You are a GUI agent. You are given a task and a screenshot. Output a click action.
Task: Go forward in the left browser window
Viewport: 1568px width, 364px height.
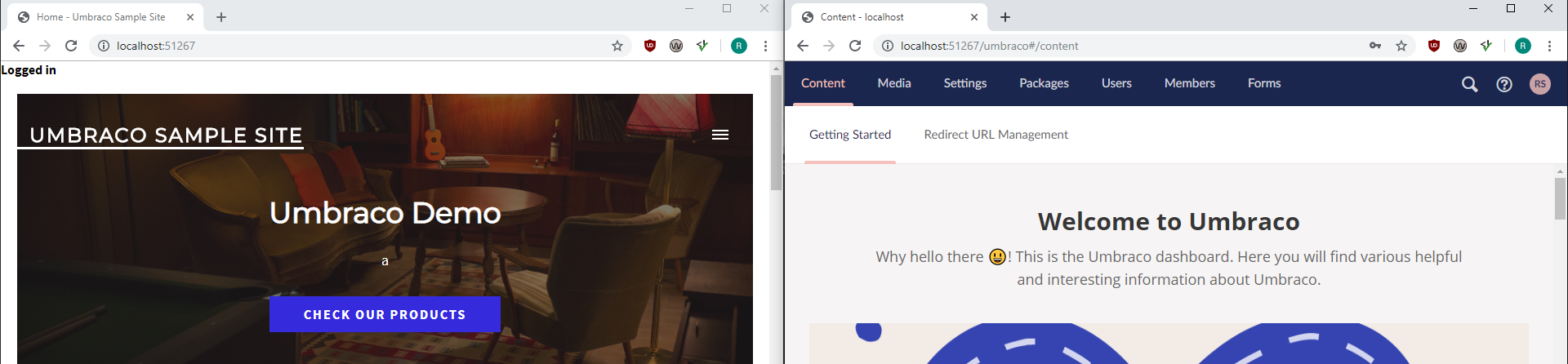45,46
